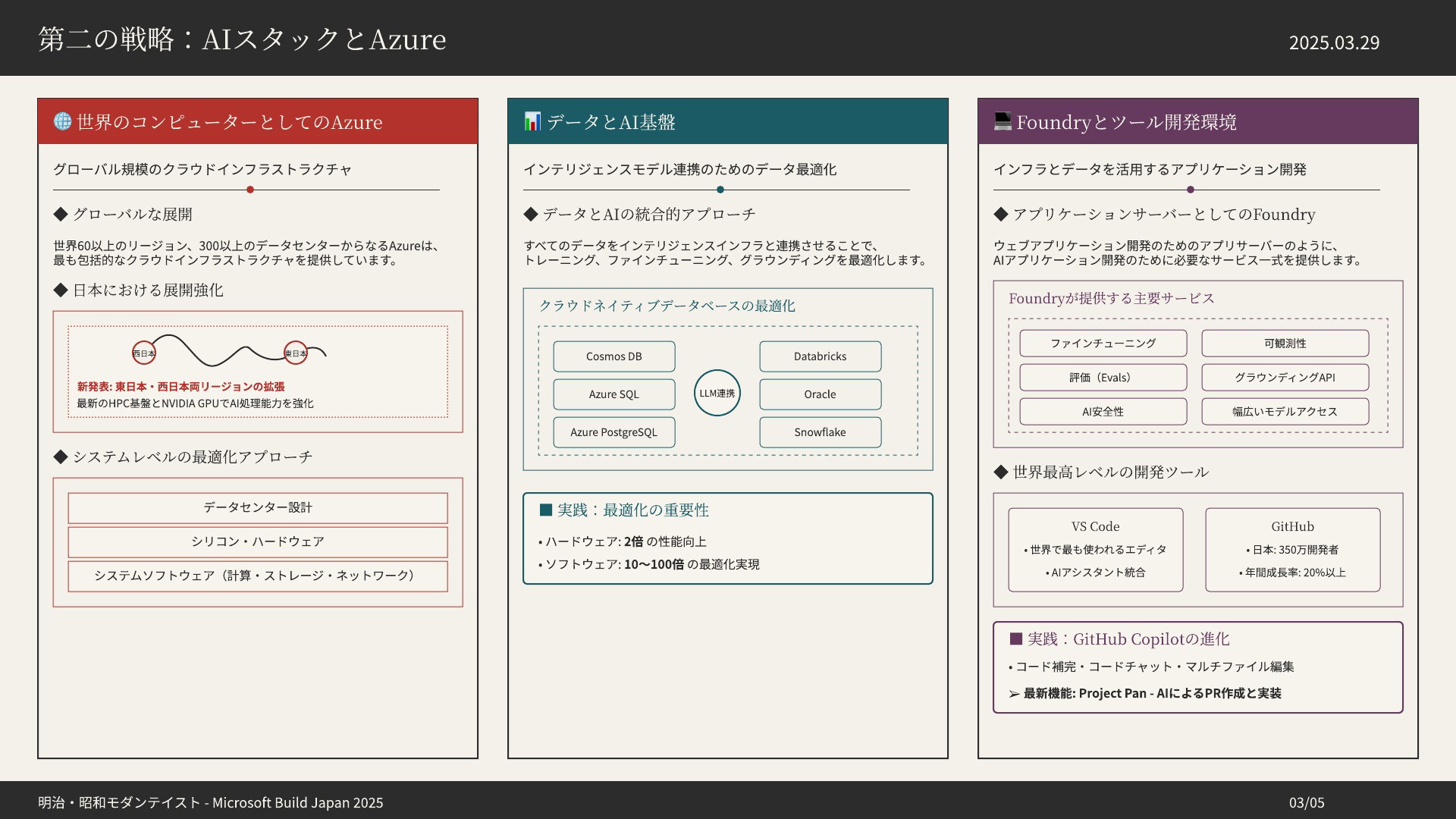This screenshot has height=819, width=1456.
Task: Click the システムソフトウェア（計算・ストレージ・ネットワーク）bar
Action: 258,576
